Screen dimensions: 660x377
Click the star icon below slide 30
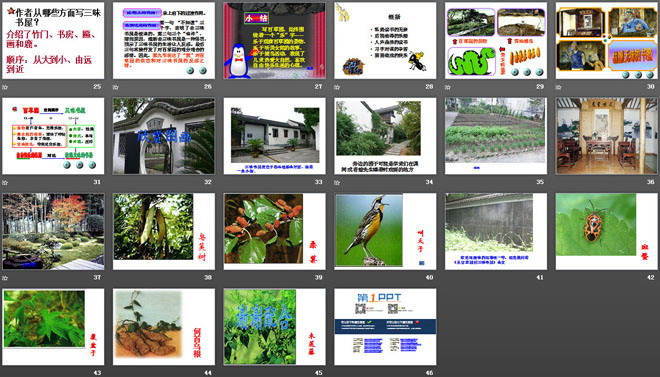click(x=559, y=87)
